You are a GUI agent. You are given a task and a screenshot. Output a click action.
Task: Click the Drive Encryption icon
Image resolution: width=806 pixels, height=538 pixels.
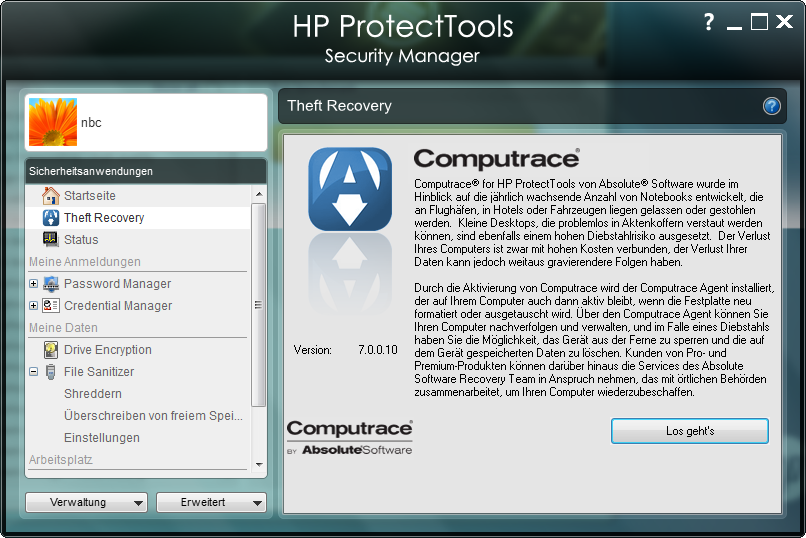point(51,350)
